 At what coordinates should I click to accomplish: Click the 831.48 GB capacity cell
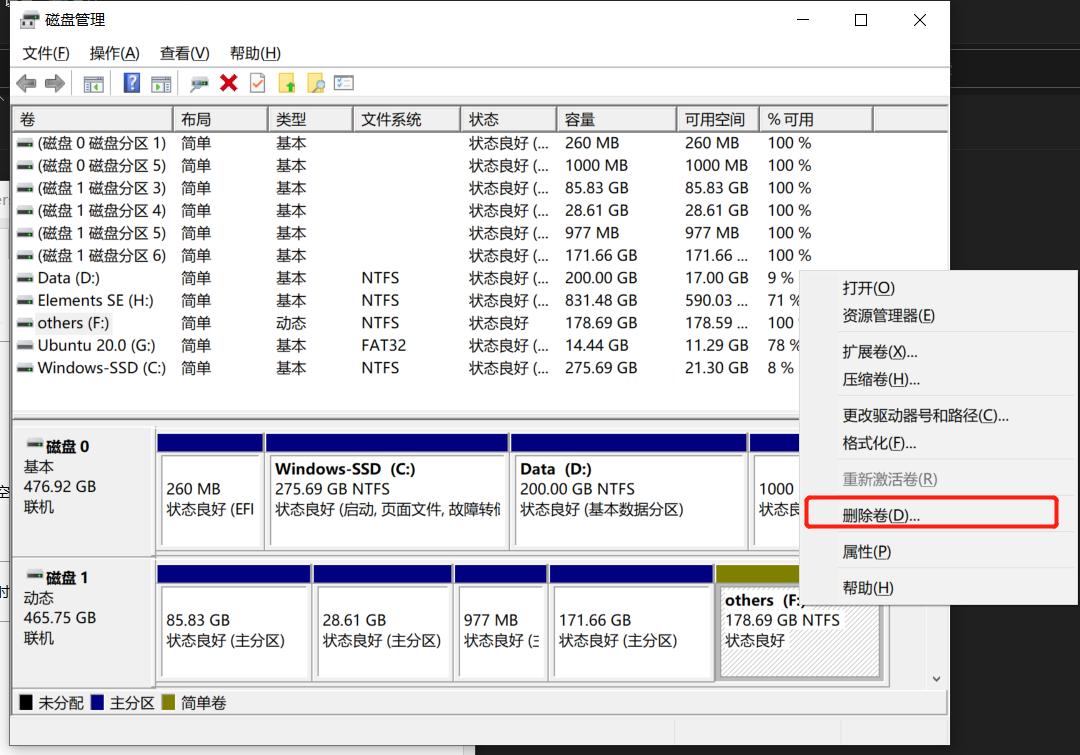click(601, 301)
